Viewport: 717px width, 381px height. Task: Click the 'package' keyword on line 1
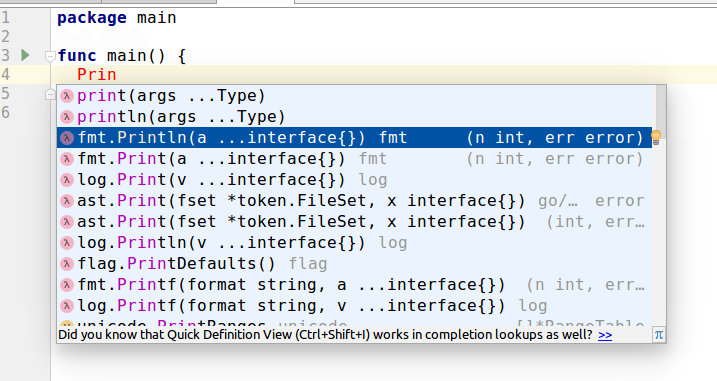click(x=91, y=18)
